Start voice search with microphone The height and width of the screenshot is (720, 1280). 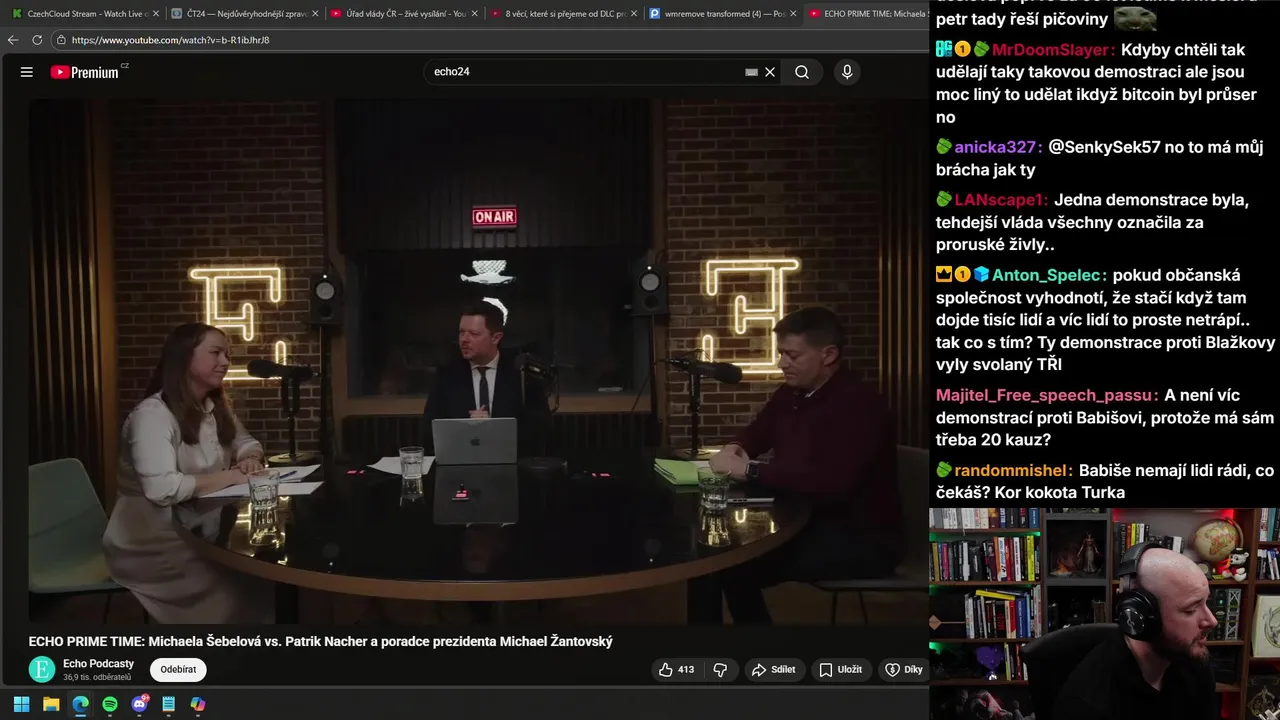coord(847,72)
